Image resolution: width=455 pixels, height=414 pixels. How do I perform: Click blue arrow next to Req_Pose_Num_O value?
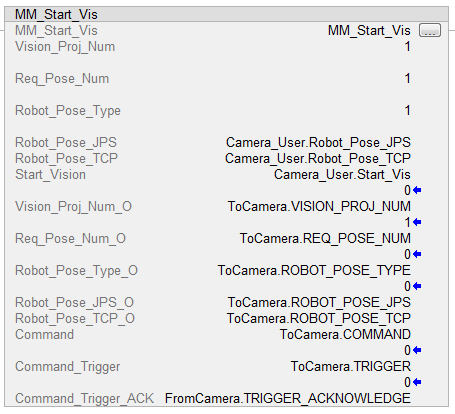pyautogui.click(x=417, y=254)
